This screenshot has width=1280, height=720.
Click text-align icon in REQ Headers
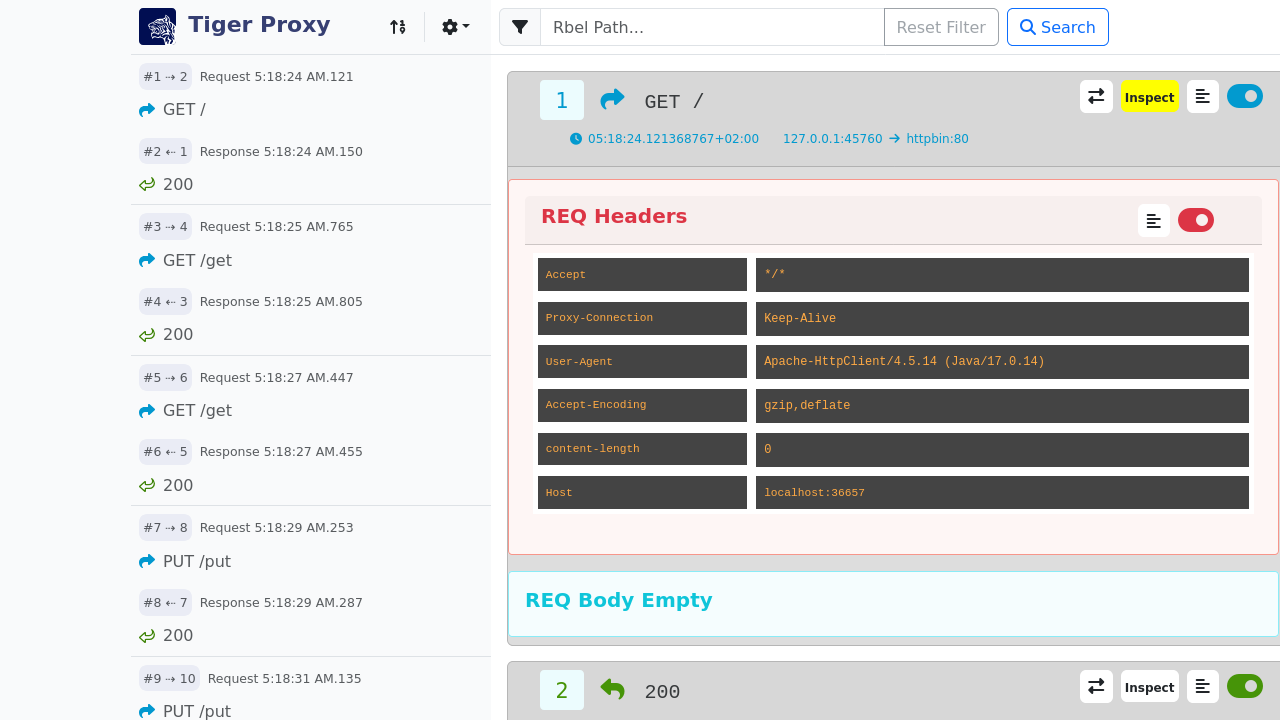[x=1154, y=221]
